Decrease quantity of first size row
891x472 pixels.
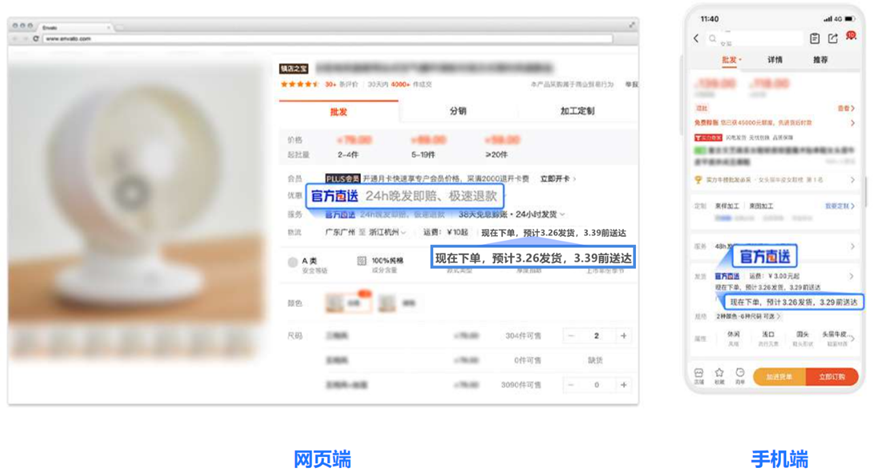pos(571,336)
